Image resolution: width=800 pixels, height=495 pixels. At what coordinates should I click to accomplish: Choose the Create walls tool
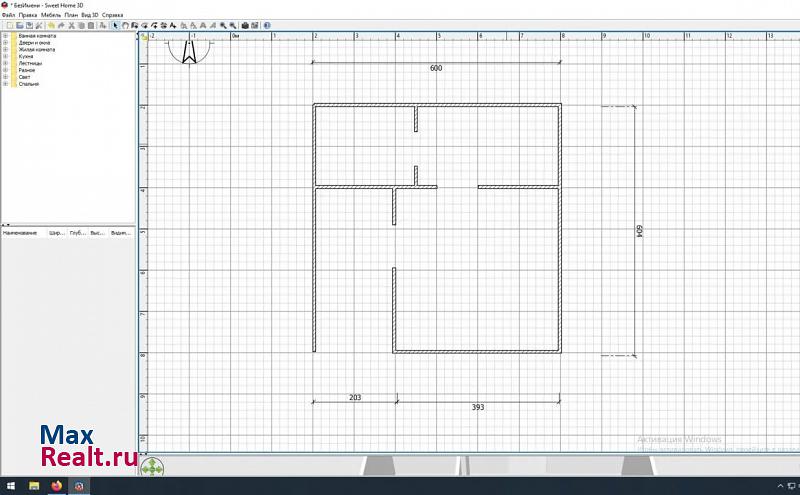(x=134, y=25)
